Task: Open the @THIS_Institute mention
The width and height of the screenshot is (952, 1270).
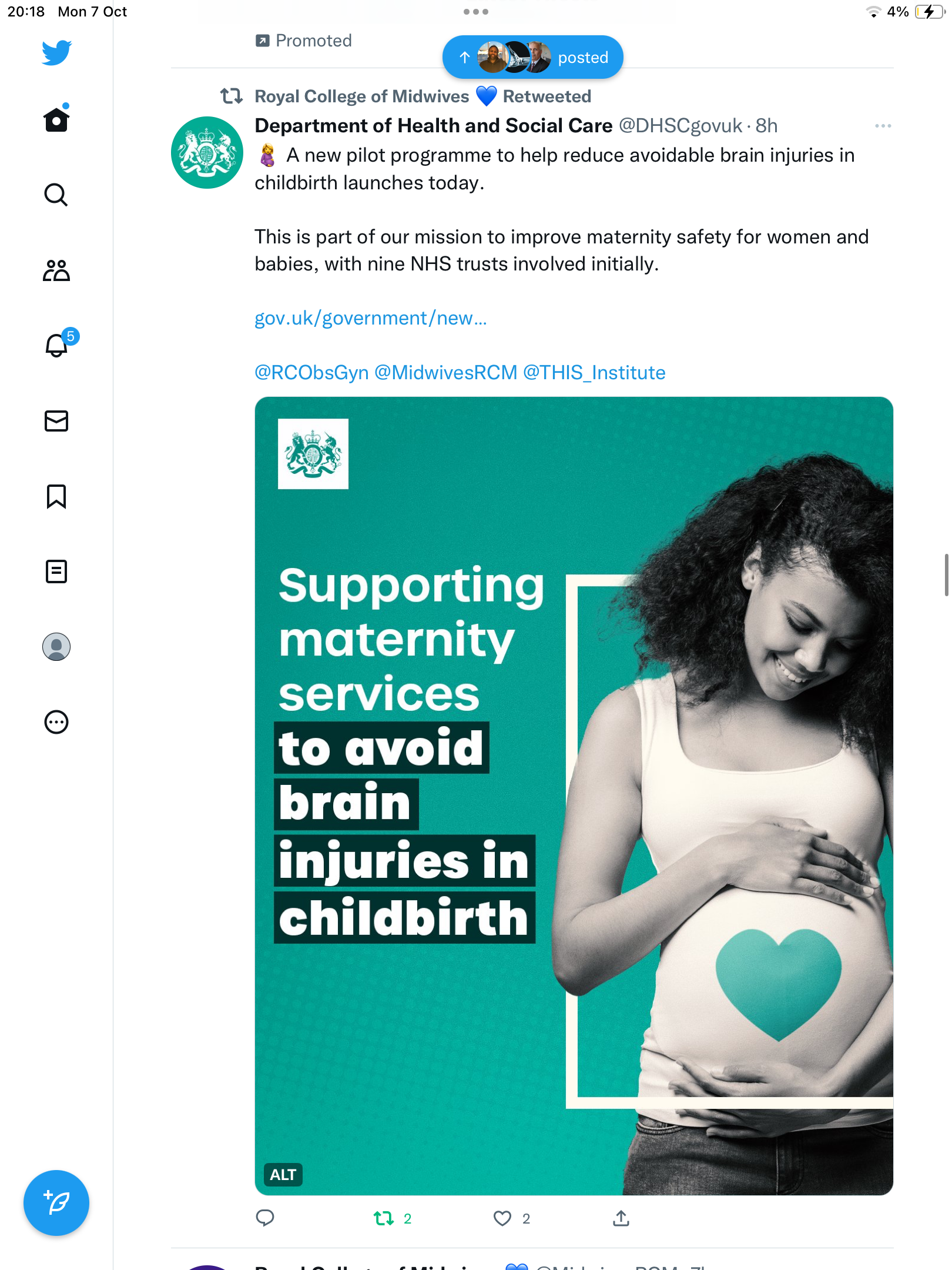Action: pyautogui.click(x=594, y=372)
